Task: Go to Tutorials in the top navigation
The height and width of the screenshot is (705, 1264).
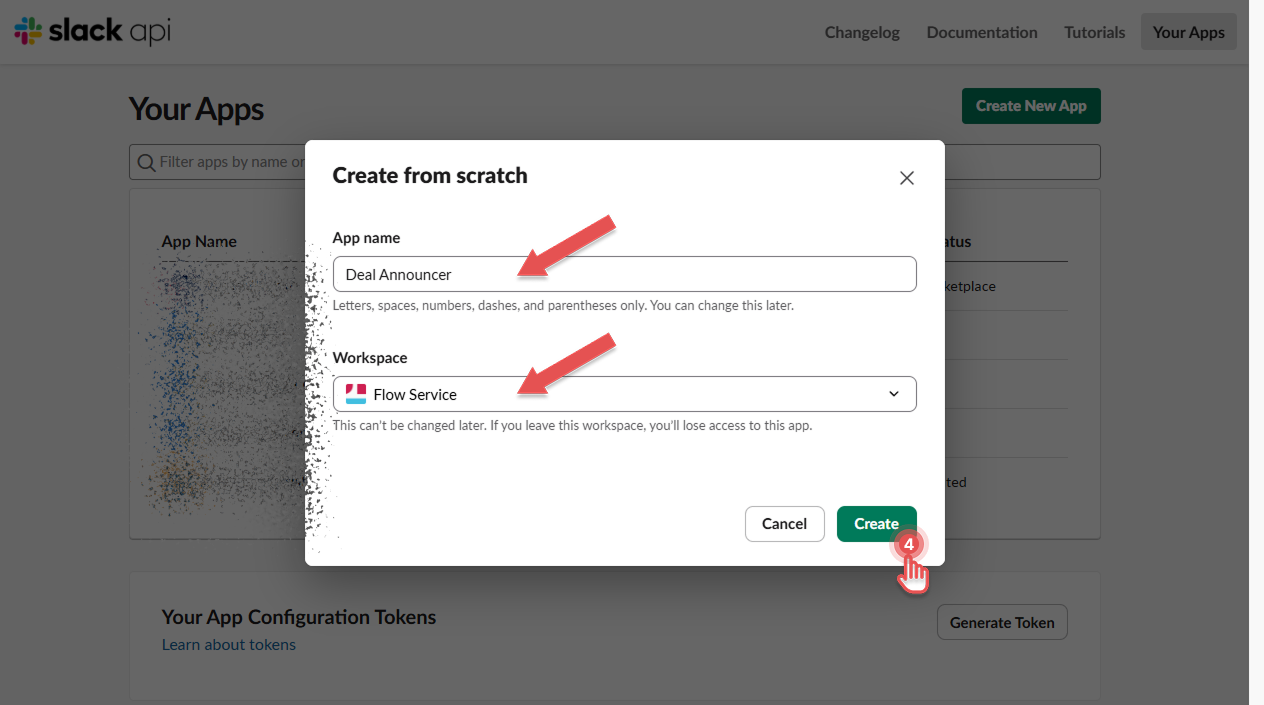Action: tap(1094, 32)
